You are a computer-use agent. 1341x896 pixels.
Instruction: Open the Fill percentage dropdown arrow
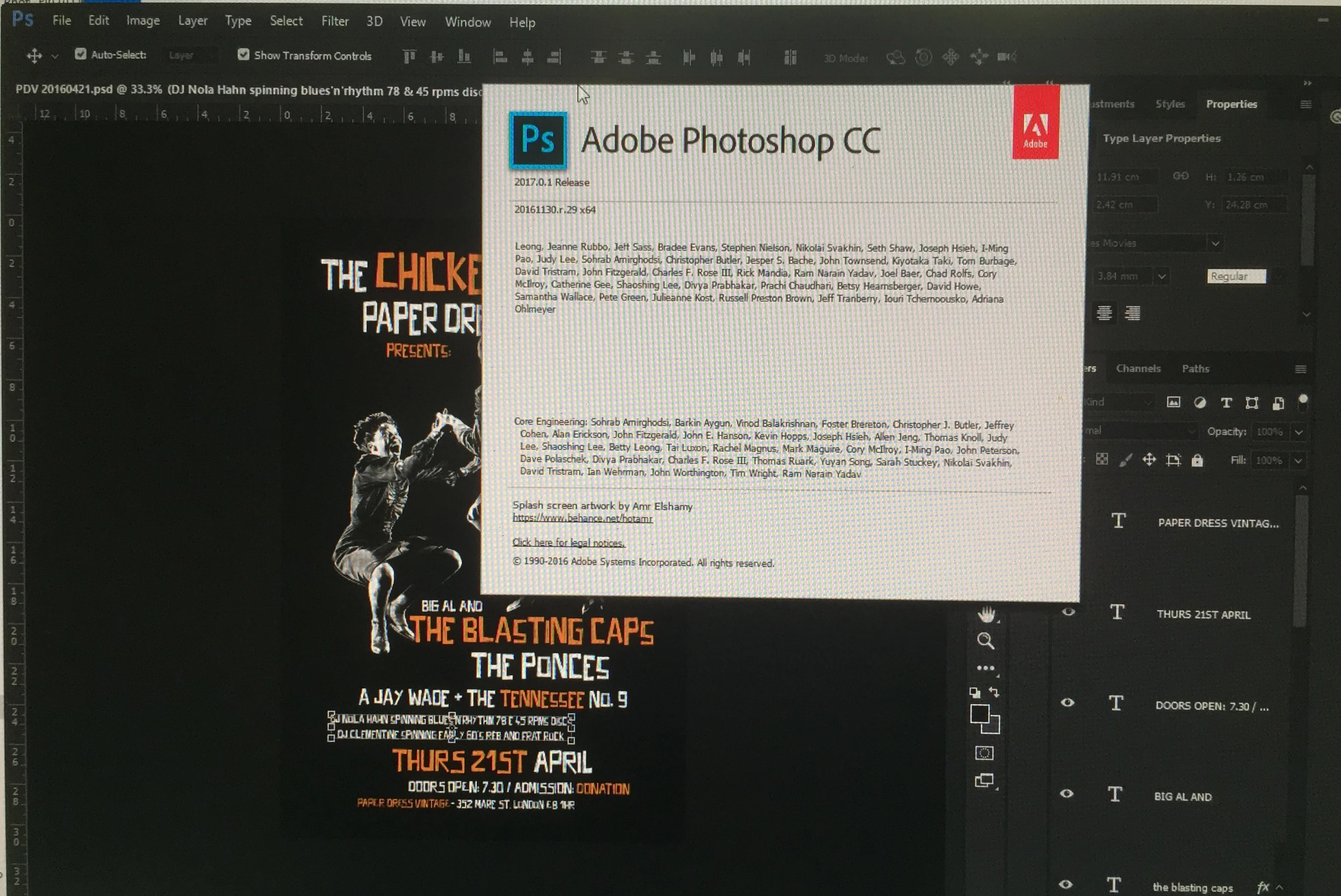pyautogui.click(x=1298, y=461)
